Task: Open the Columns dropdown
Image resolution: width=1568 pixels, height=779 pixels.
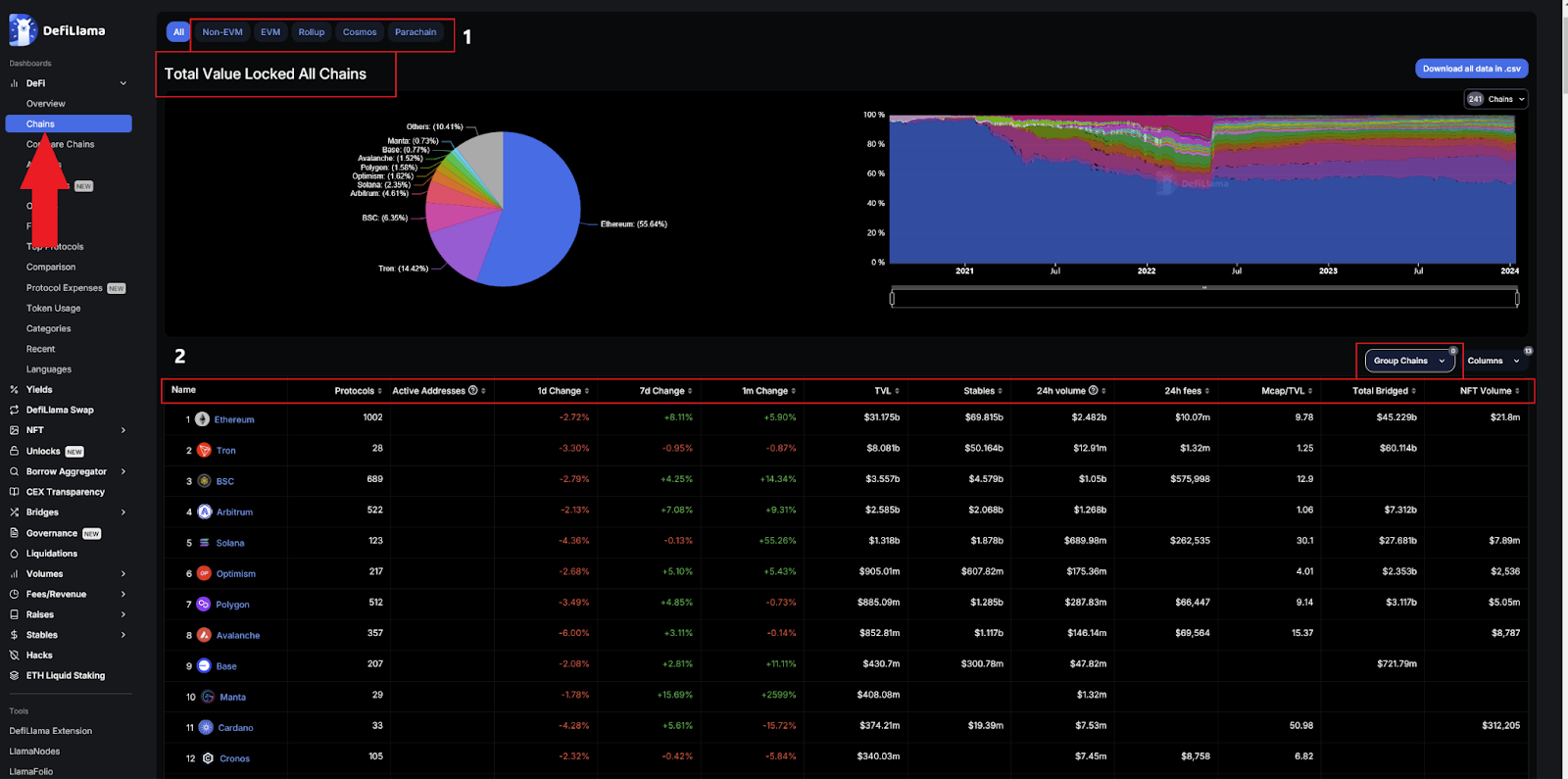Action: [x=1494, y=361]
